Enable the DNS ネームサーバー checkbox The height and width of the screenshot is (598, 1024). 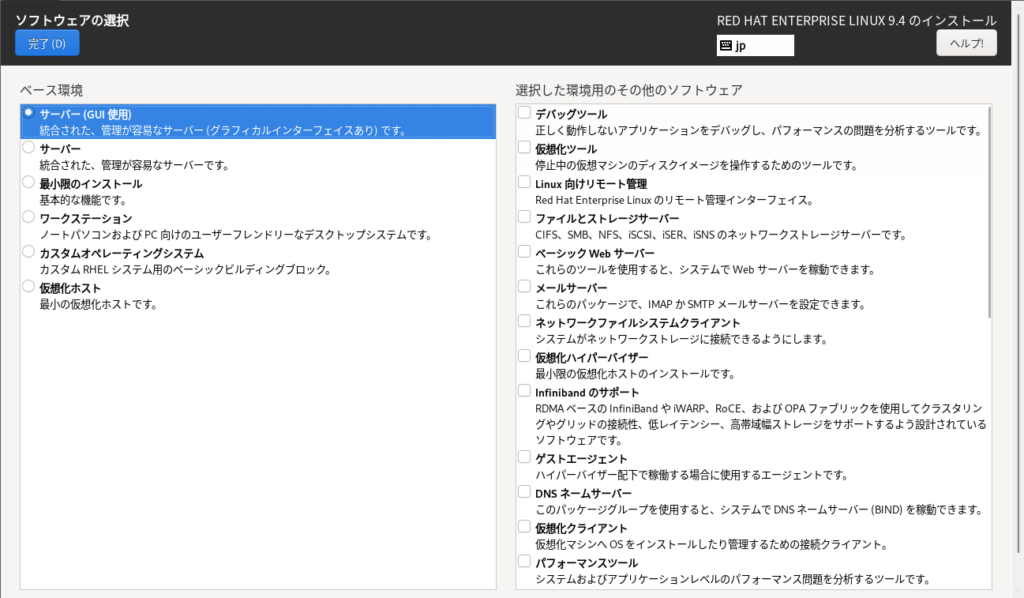coord(524,492)
